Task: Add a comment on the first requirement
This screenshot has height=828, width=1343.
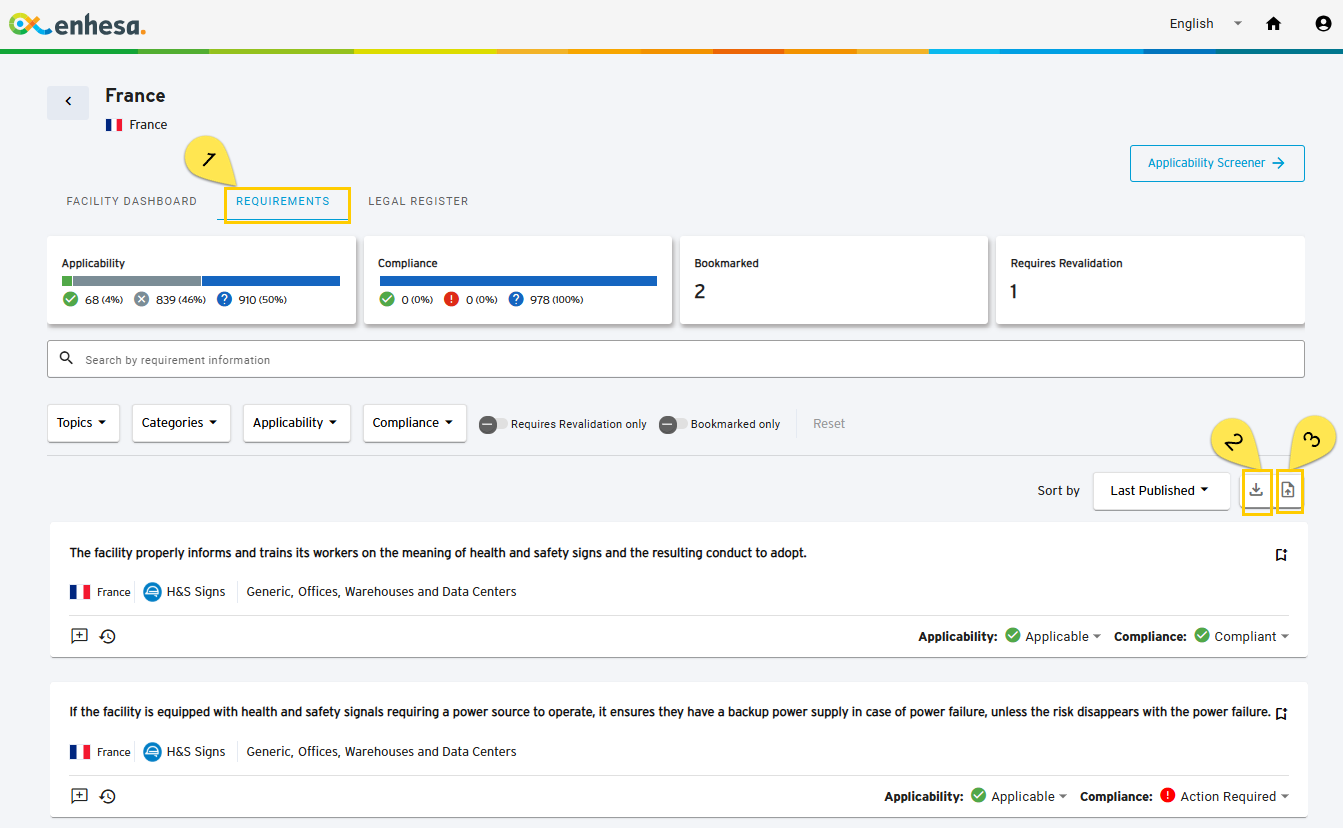Action: pyautogui.click(x=79, y=636)
